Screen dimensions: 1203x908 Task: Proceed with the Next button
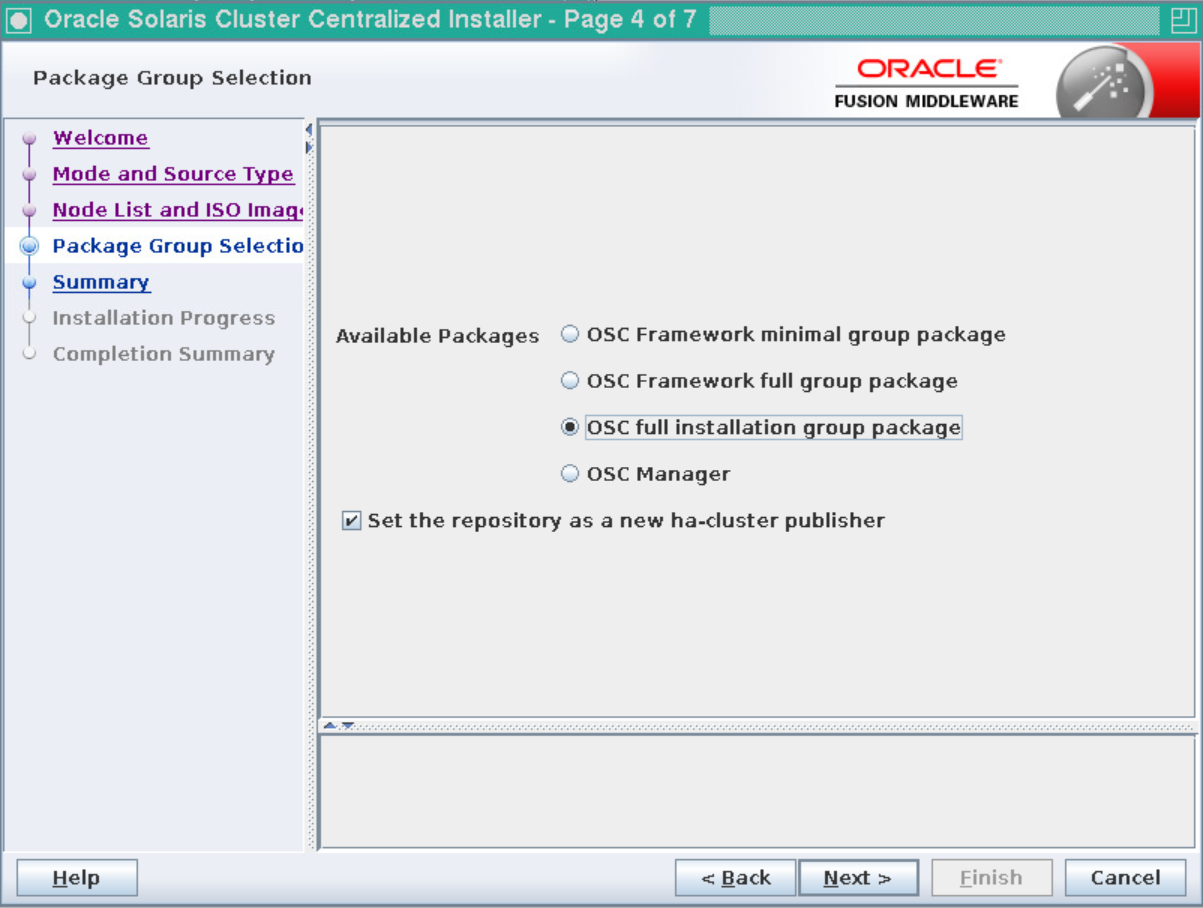click(x=858, y=878)
